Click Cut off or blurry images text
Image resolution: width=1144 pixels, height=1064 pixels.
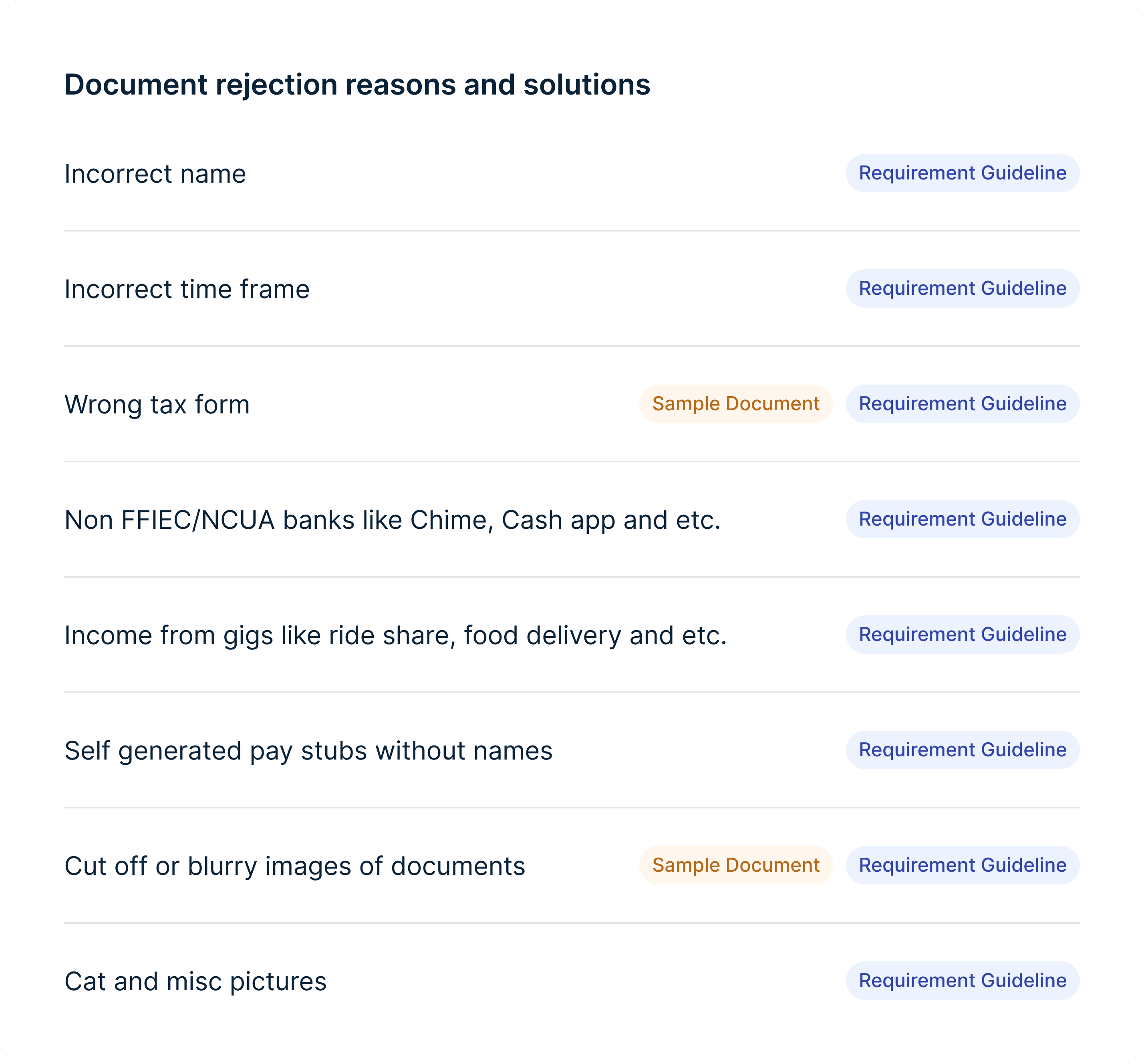[x=295, y=866]
